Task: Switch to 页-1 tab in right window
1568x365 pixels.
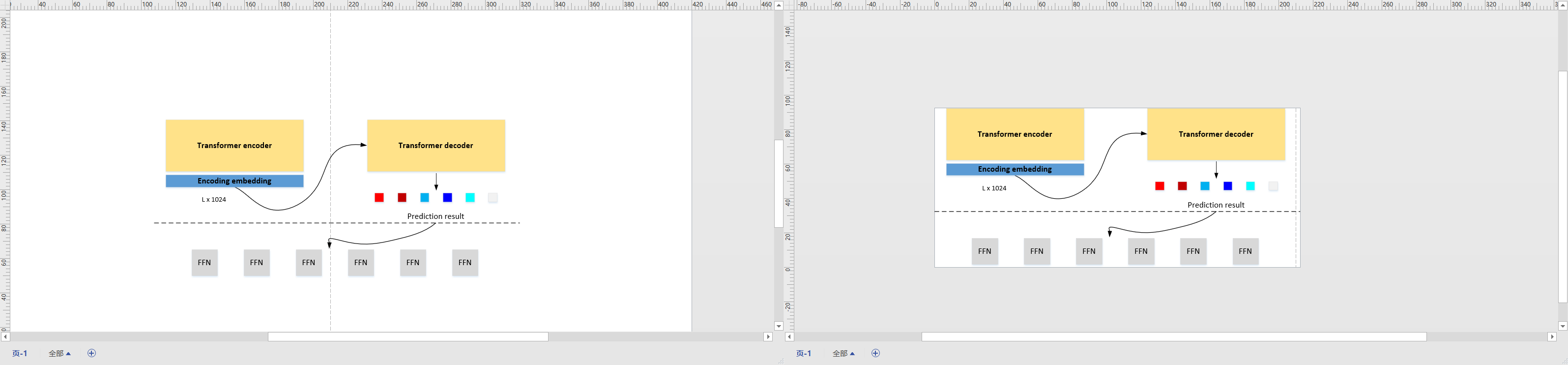Action: coord(804,353)
